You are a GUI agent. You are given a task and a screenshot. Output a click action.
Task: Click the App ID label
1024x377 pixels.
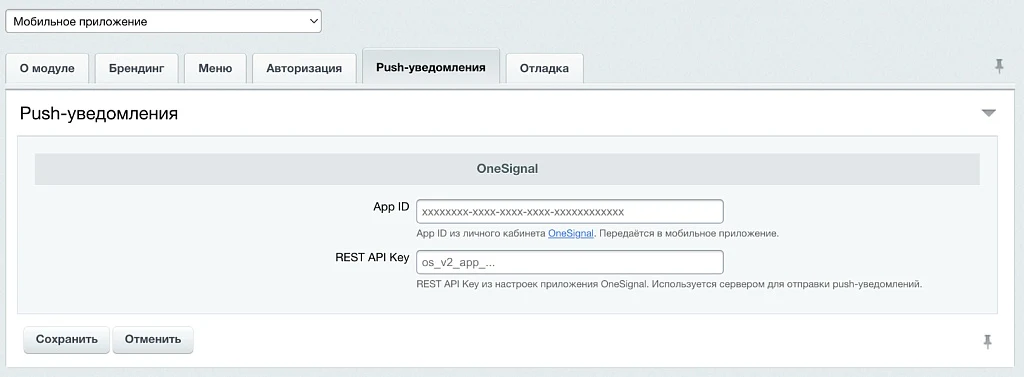(x=392, y=207)
